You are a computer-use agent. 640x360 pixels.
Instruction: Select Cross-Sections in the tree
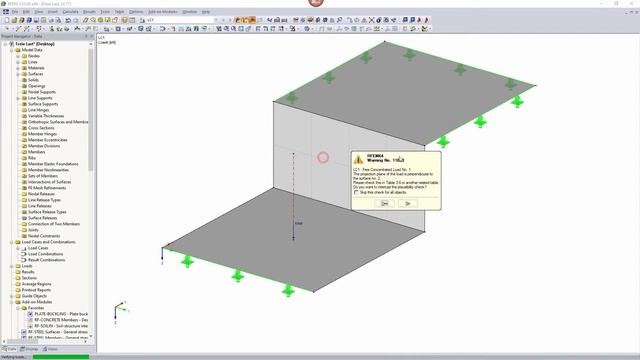tap(41, 128)
